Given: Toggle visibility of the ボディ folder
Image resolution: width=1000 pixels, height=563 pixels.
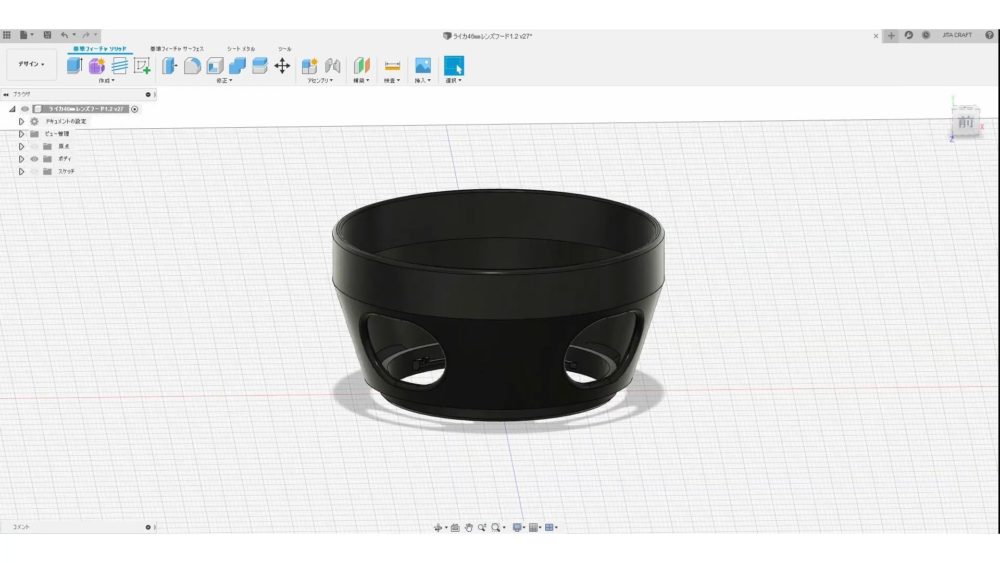Looking at the screenshot, I should (34, 159).
